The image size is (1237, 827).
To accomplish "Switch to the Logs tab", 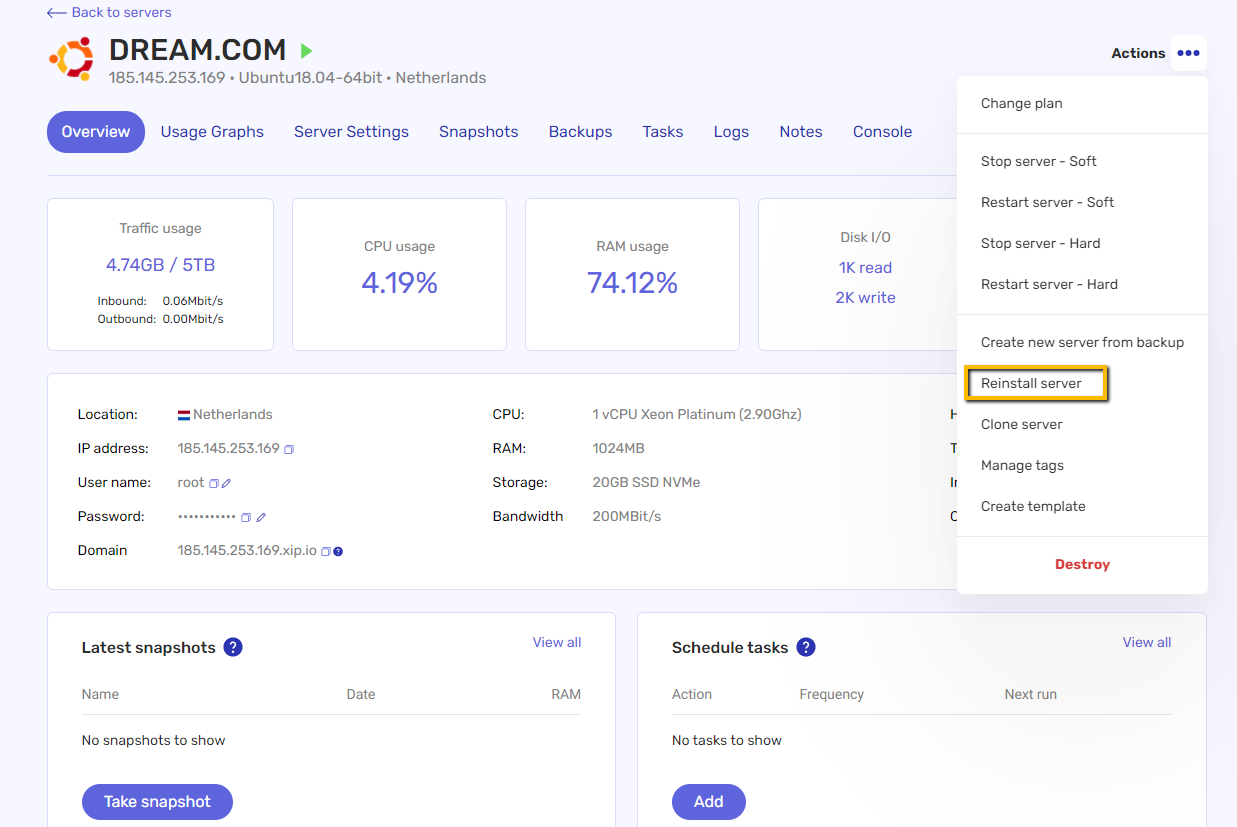I will pyautogui.click(x=731, y=132).
